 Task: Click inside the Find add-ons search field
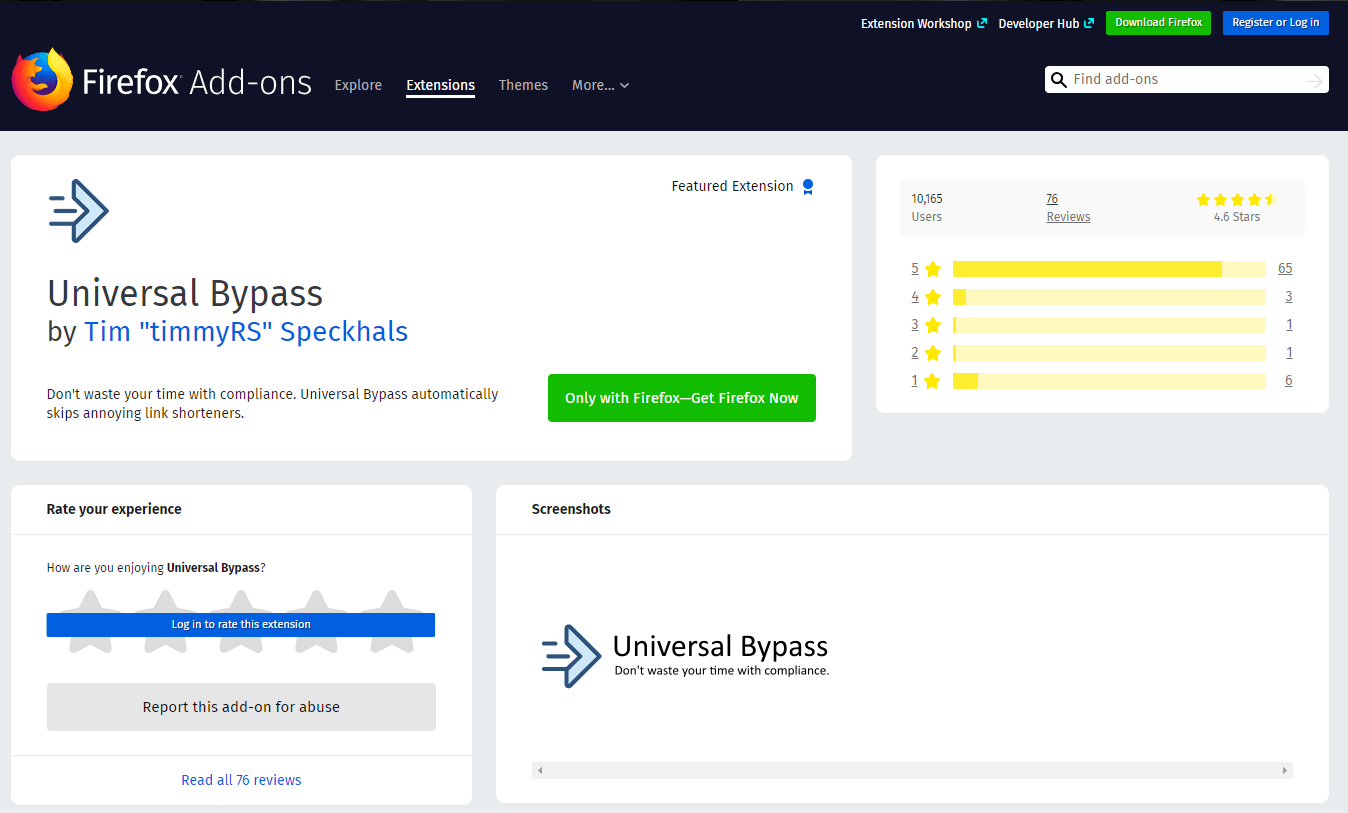1186,80
